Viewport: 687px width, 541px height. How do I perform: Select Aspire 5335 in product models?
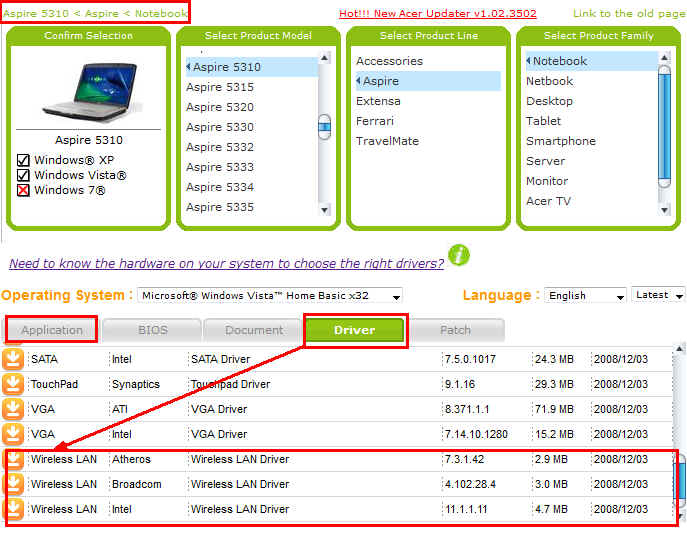click(x=220, y=207)
